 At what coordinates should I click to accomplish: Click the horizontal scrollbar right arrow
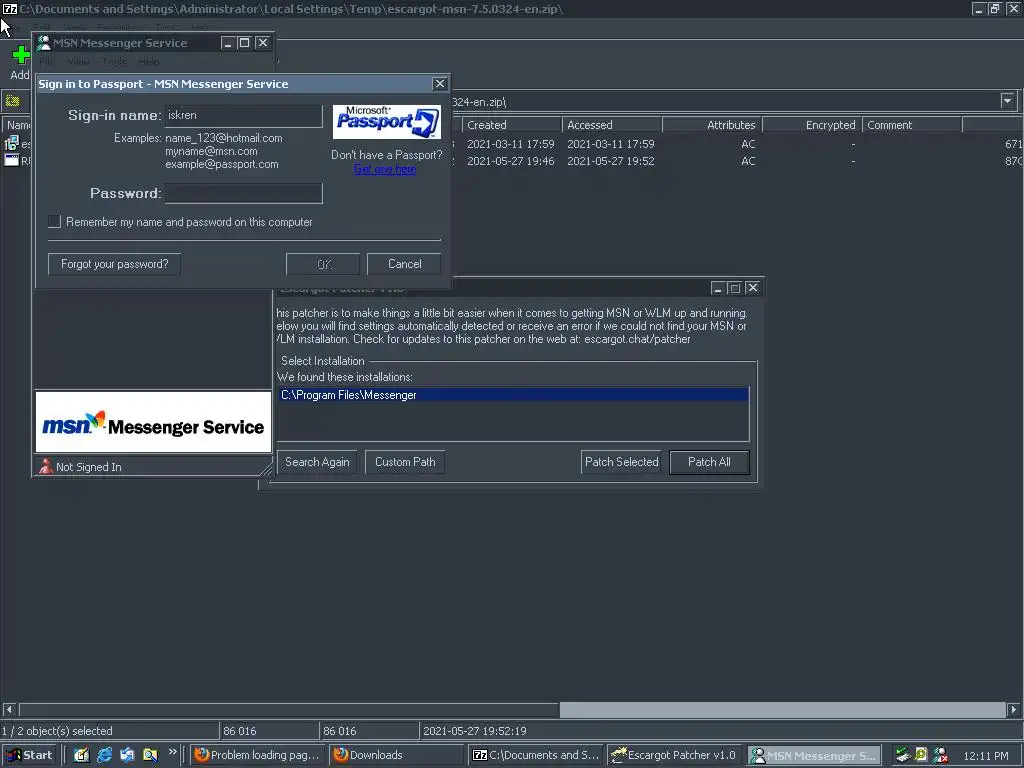(1014, 709)
